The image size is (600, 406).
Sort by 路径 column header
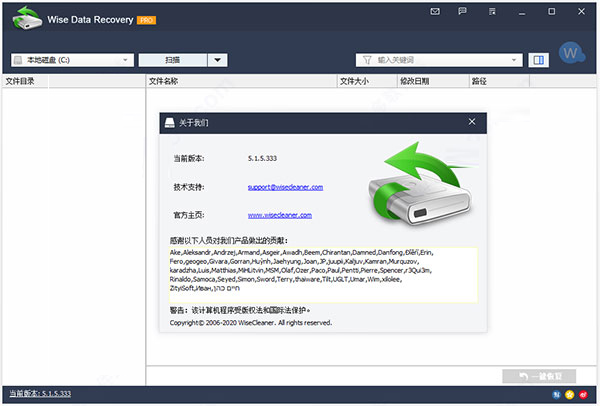click(x=499, y=81)
